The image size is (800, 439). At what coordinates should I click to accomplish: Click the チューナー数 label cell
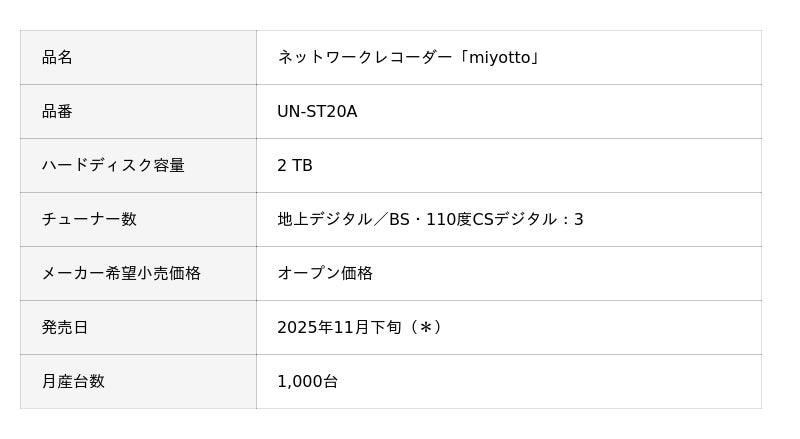[x=90, y=220]
